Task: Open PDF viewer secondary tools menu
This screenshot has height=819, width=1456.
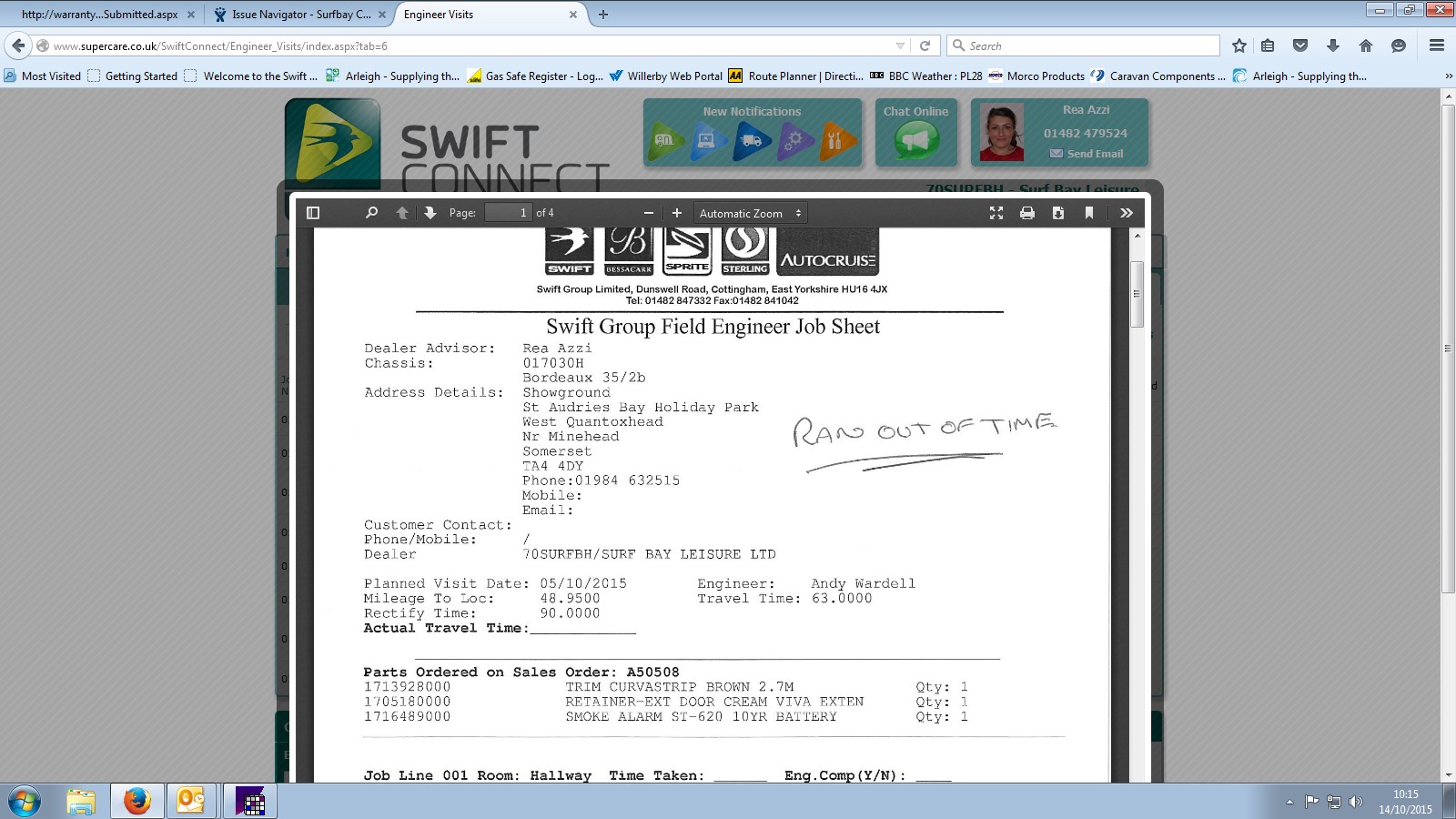Action: [1127, 213]
